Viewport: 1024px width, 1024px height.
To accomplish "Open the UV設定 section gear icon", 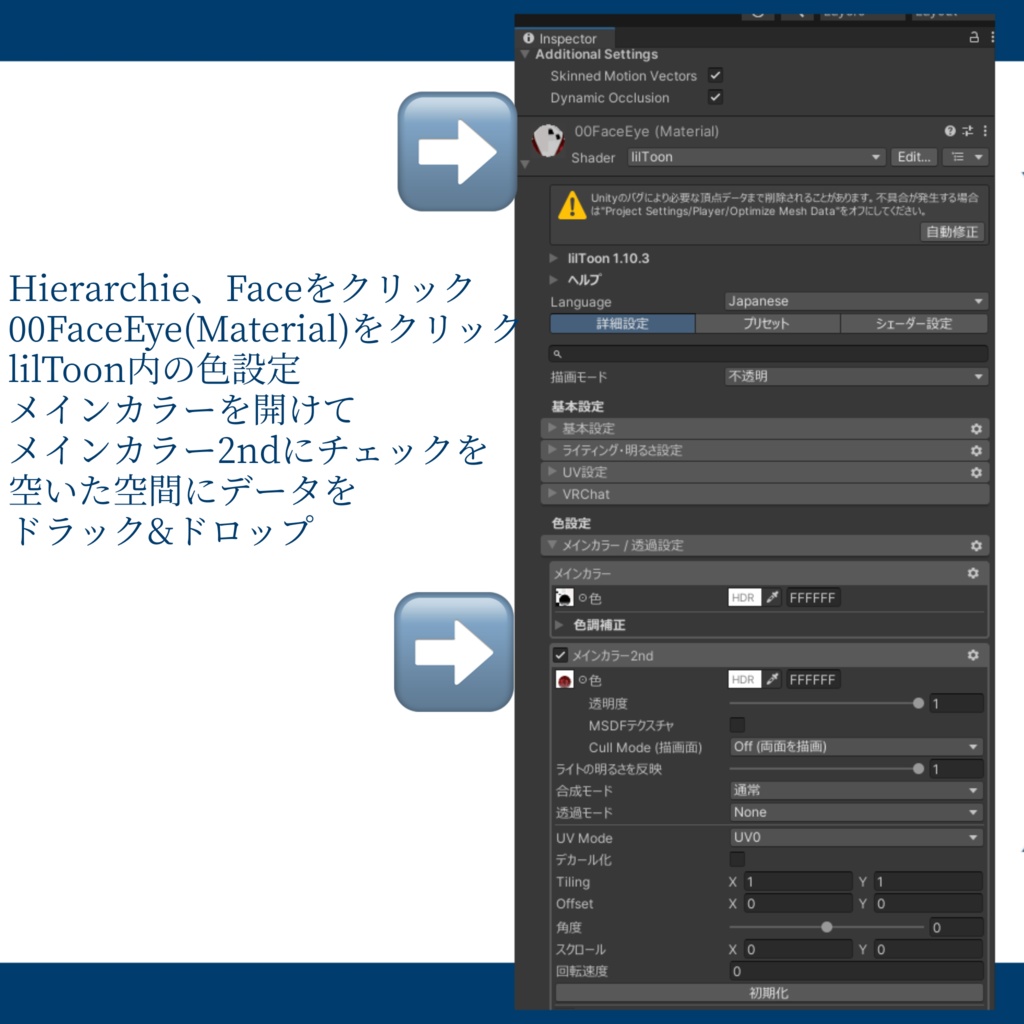I will (977, 472).
